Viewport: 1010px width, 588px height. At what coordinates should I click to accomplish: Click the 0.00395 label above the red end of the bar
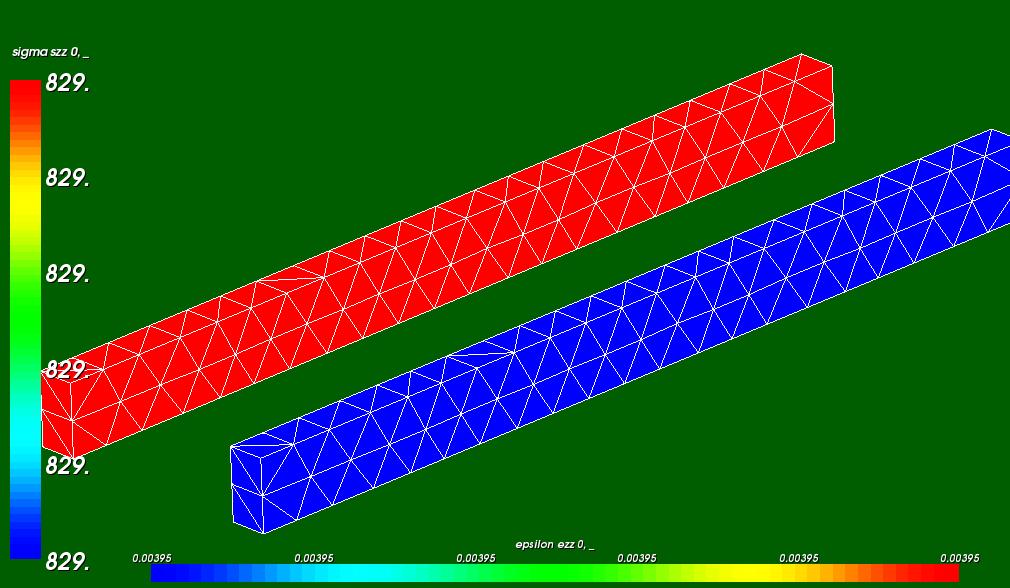[x=959, y=558]
